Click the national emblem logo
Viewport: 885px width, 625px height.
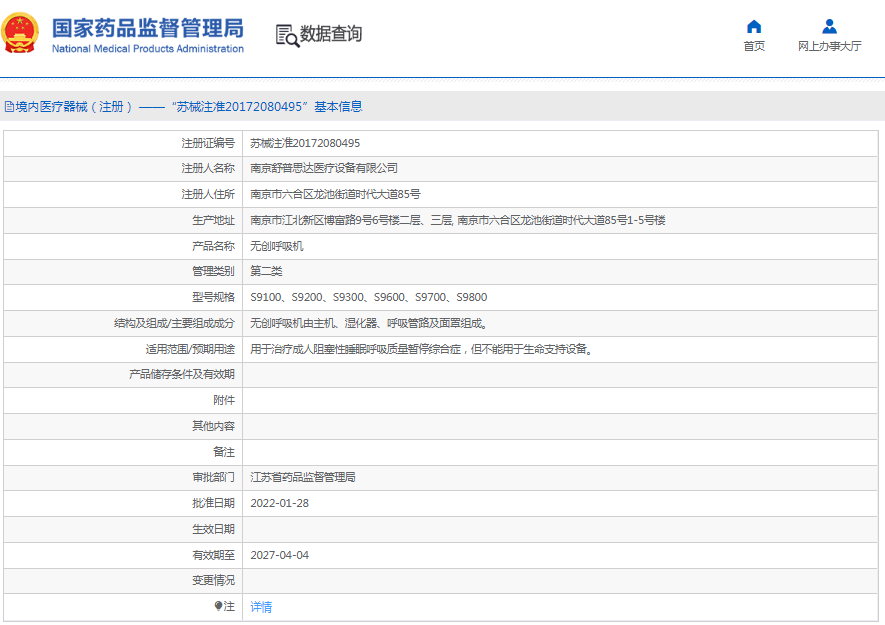click(20, 33)
